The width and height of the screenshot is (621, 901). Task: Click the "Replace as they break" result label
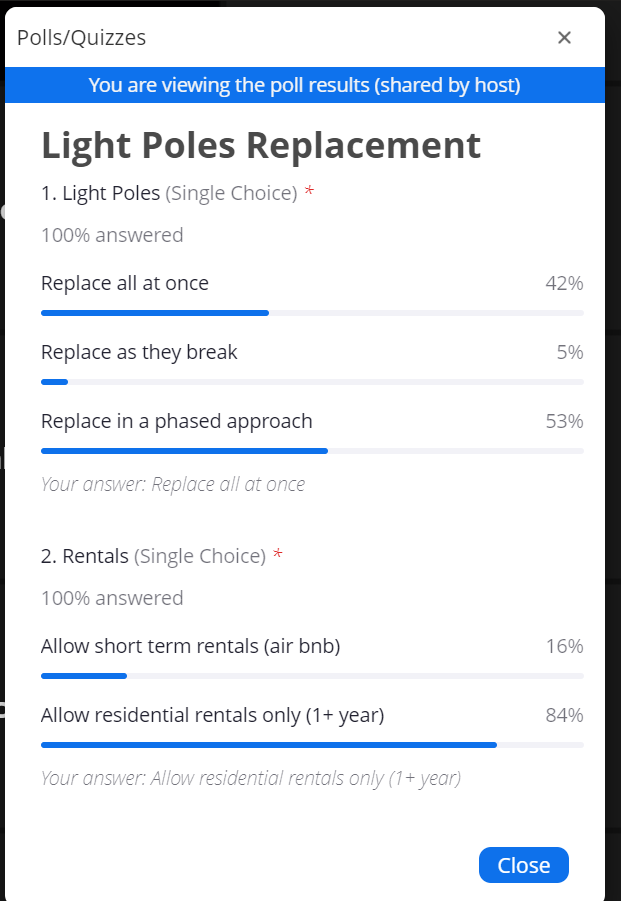[x=139, y=352]
